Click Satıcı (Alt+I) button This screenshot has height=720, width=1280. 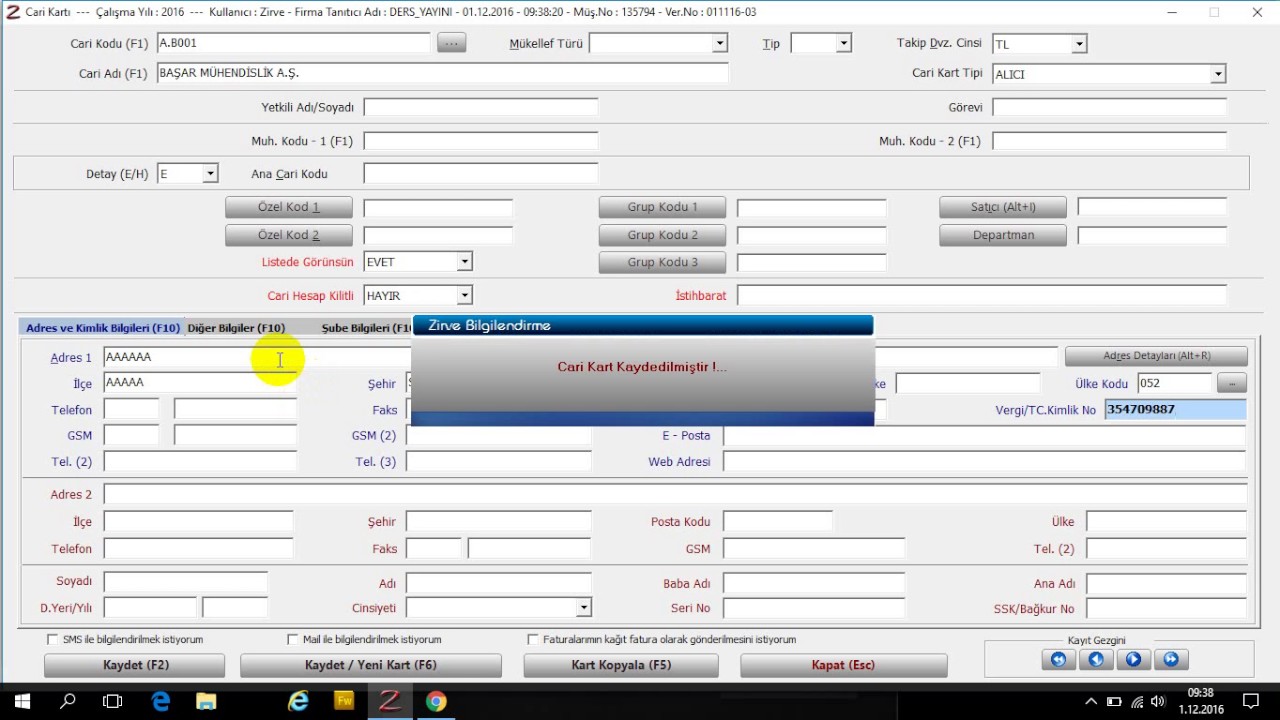1003,207
